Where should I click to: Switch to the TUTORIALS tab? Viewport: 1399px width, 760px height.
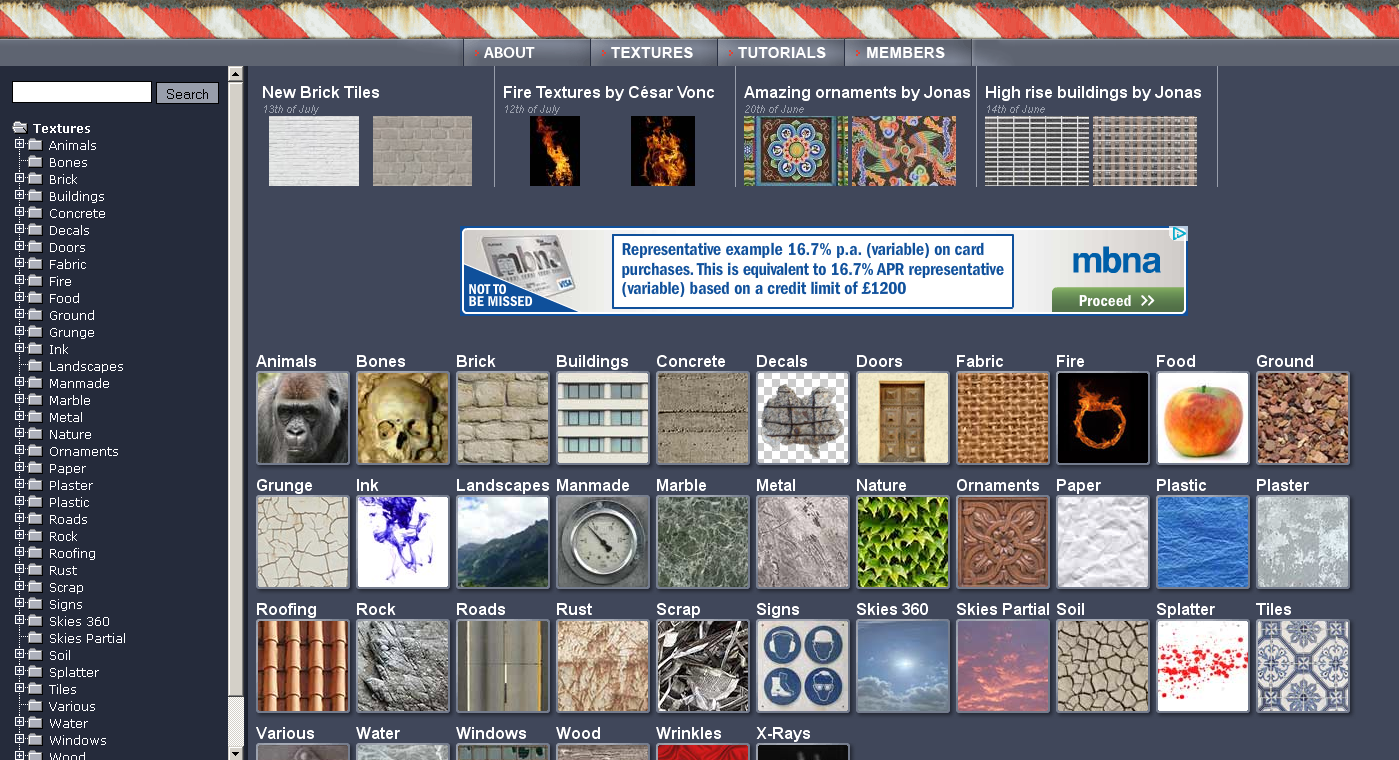781,52
